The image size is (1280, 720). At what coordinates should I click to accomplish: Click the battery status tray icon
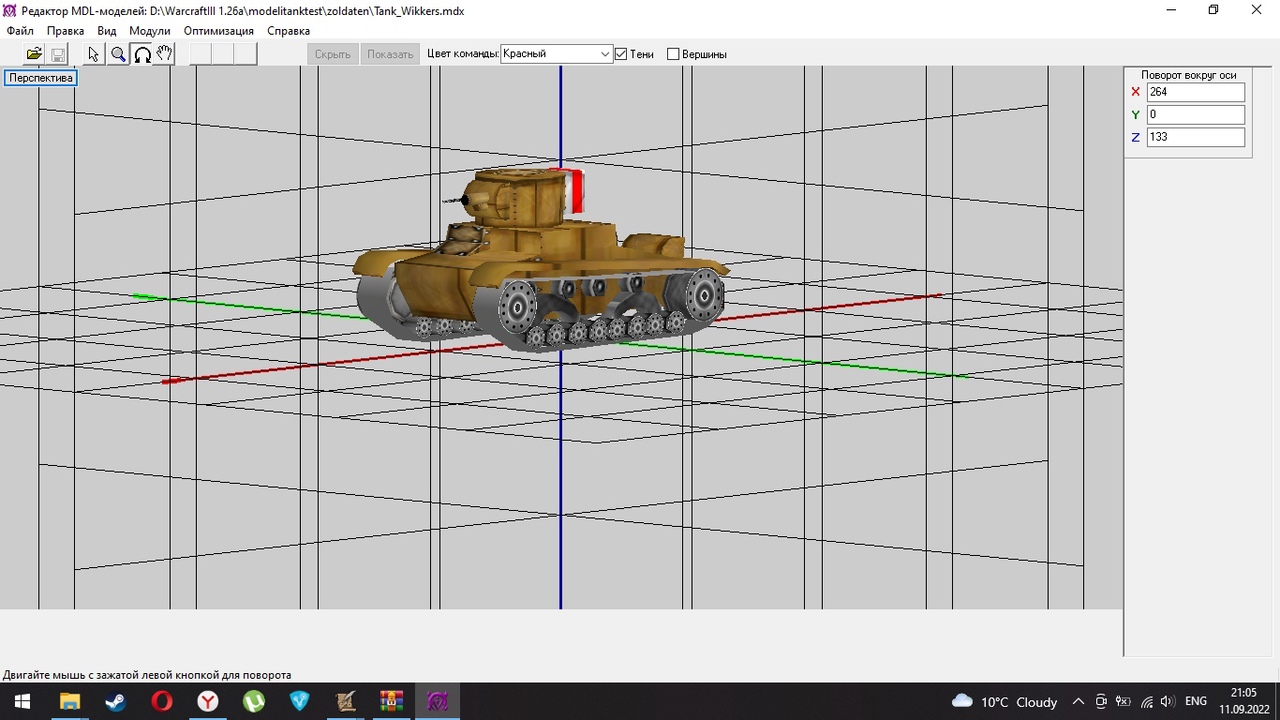click(1123, 701)
